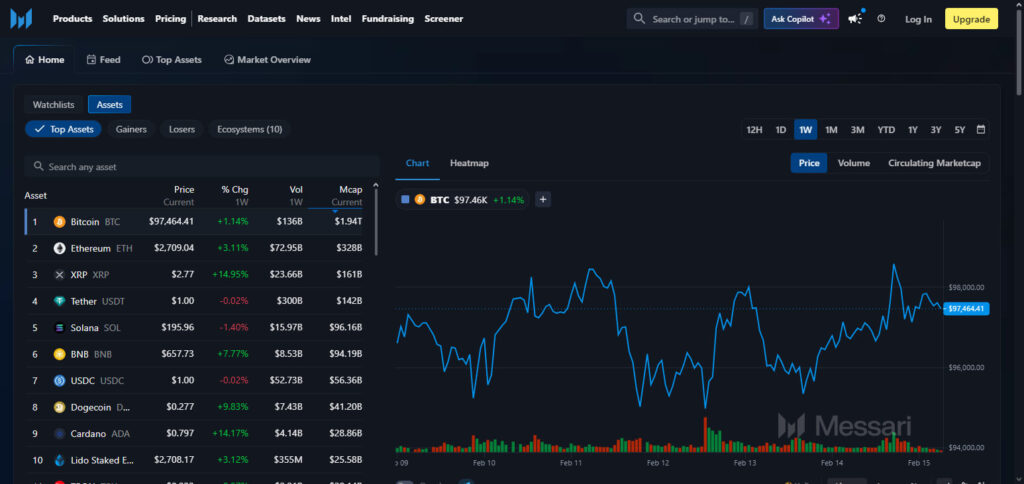Click the XRP icon in the asset list
1024x484 pixels.
pyautogui.click(x=59, y=275)
